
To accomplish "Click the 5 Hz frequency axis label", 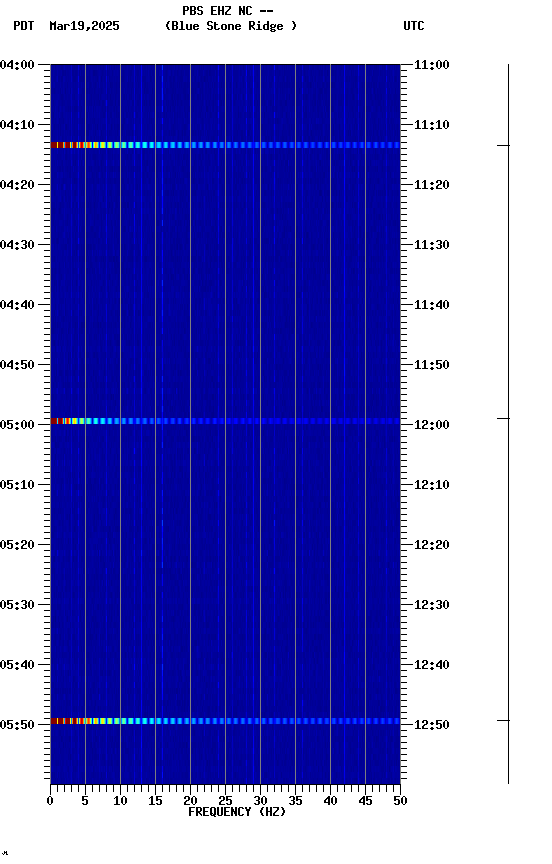I will pos(85,801).
